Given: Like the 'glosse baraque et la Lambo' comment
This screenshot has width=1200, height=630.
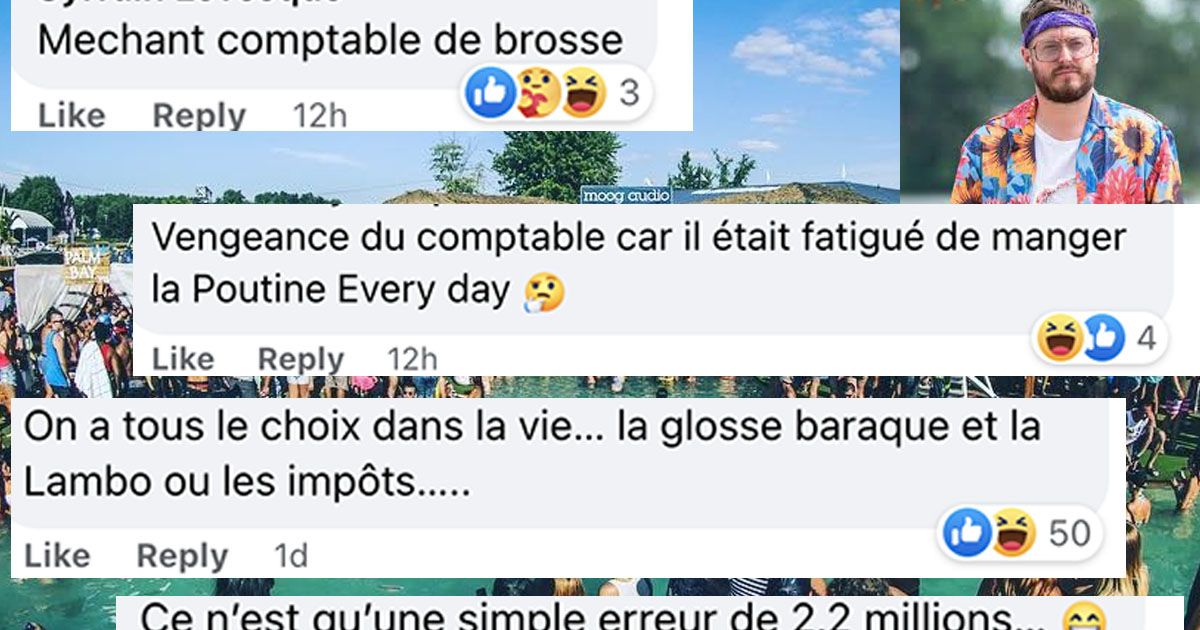Looking at the screenshot, I should pos(57,555).
